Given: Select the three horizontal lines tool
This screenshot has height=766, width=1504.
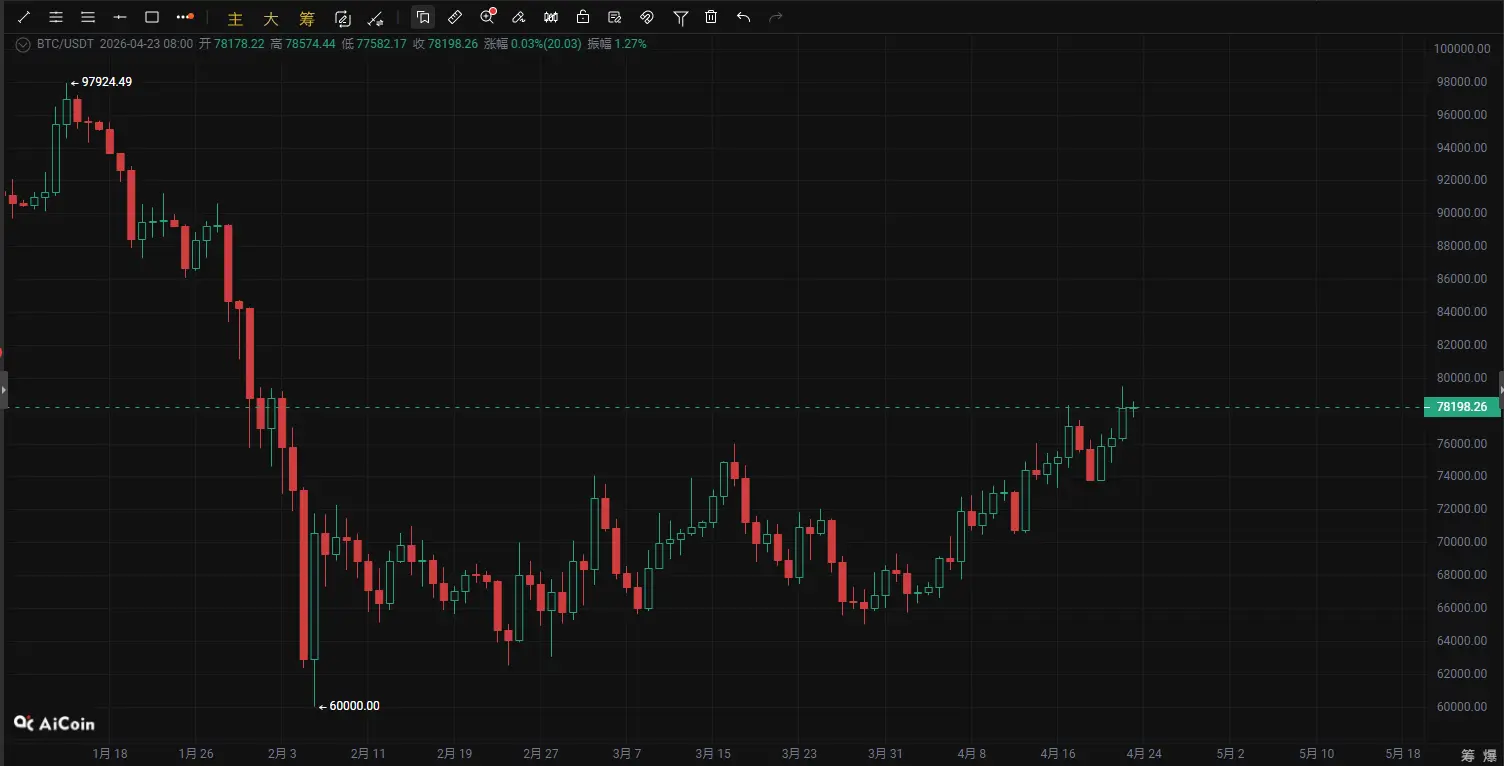Looking at the screenshot, I should click(88, 17).
